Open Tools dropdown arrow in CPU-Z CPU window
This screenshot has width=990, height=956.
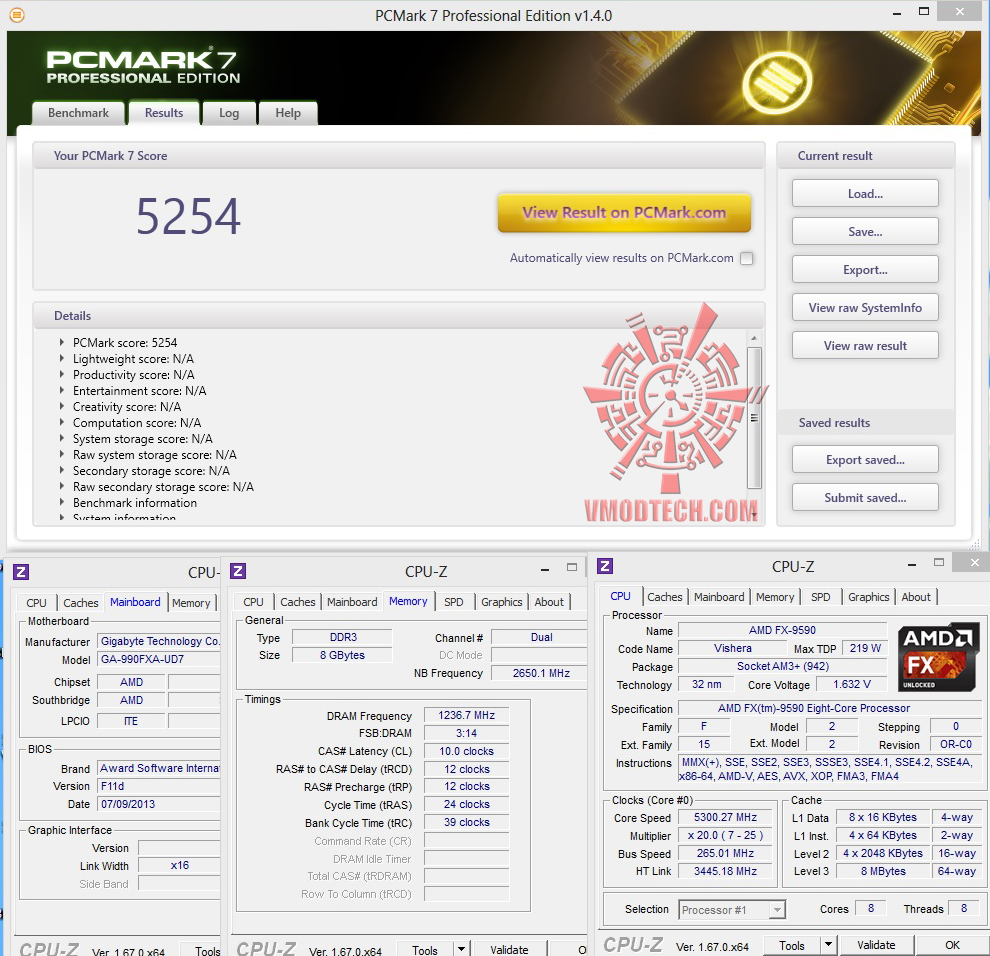[x=828, y=945]
